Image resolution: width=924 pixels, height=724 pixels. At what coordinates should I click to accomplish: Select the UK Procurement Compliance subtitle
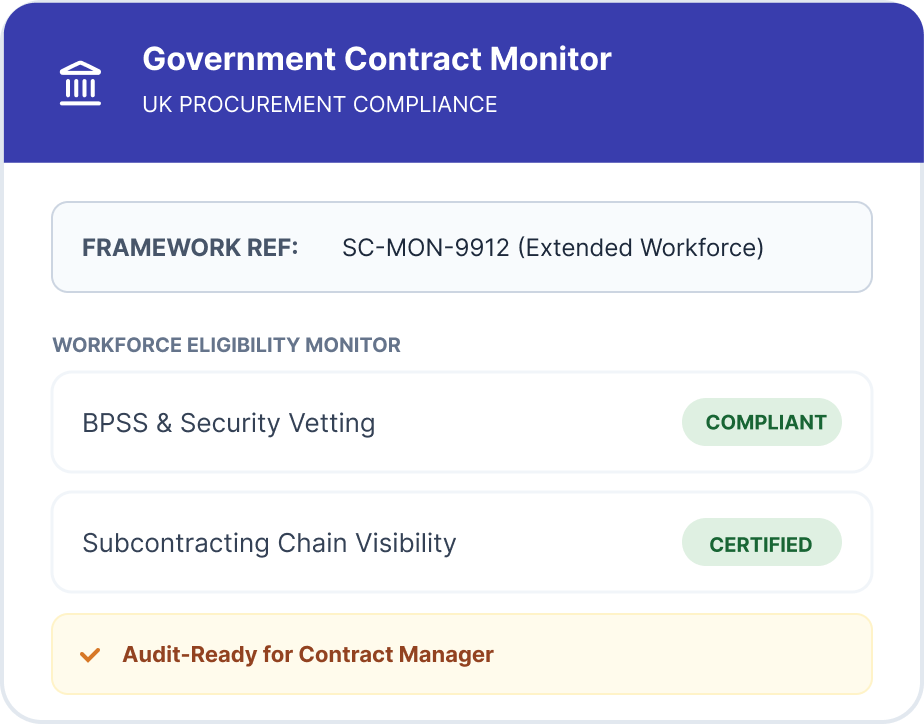[319, 104]
